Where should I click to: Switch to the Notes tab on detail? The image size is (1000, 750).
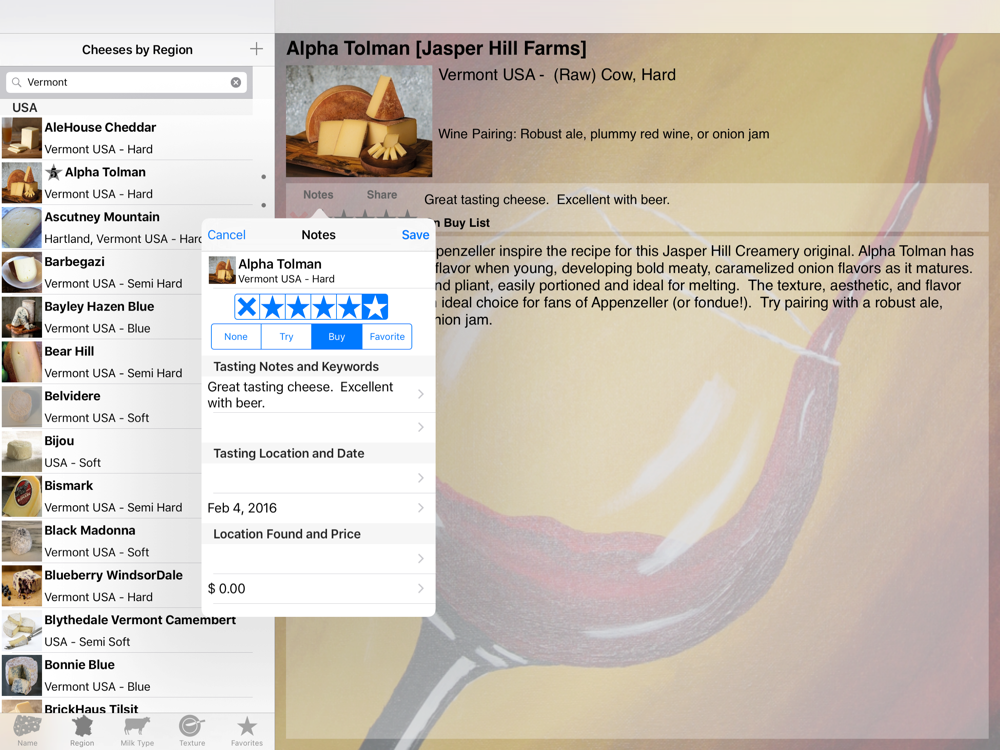318,195
